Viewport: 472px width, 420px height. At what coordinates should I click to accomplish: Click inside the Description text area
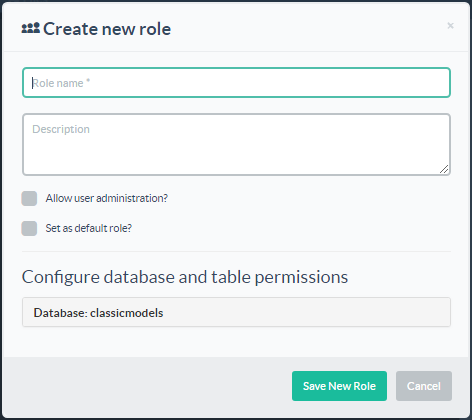point(236,144)
